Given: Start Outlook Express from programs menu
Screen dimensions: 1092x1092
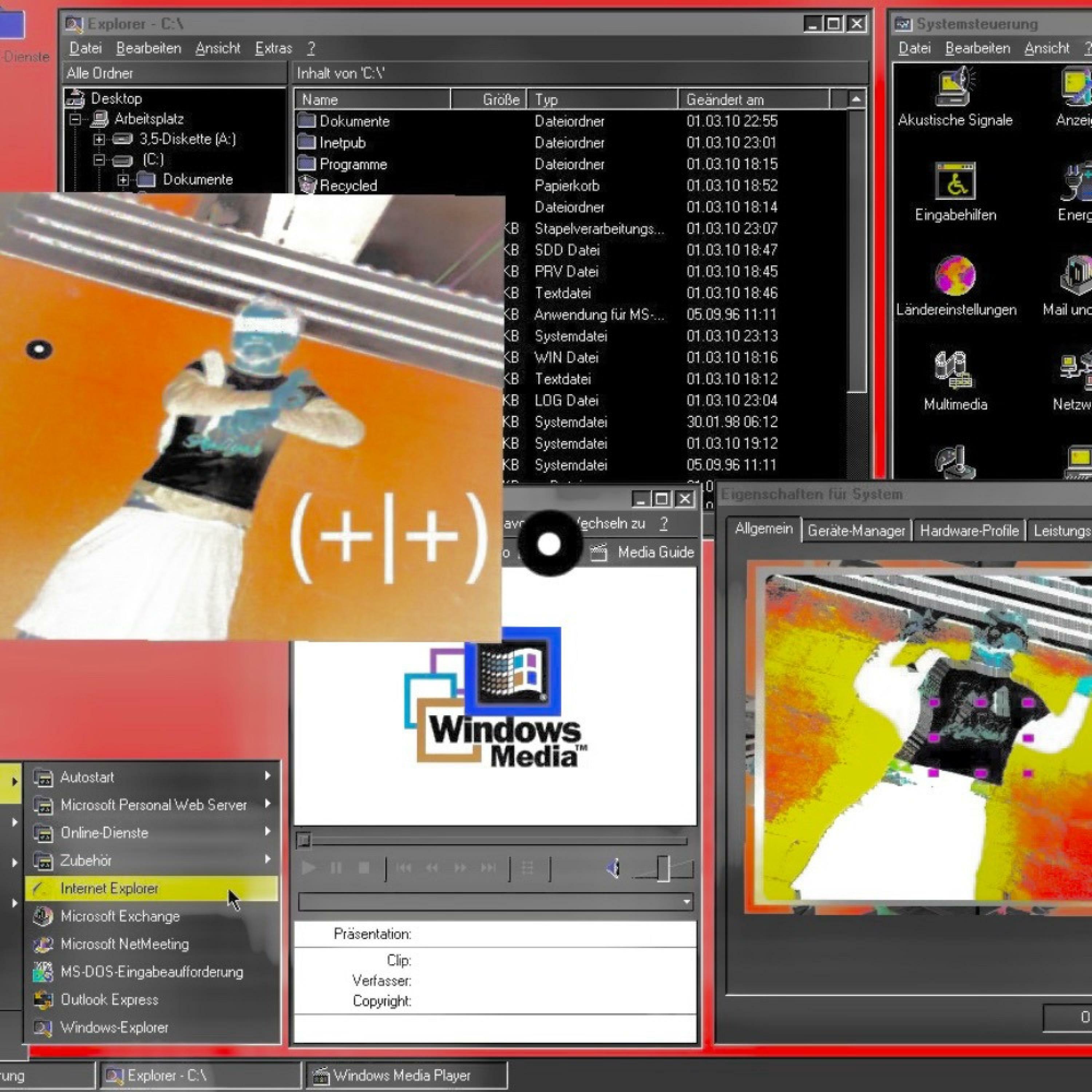Looking at the screenshot, I should [x=109, y=999].
